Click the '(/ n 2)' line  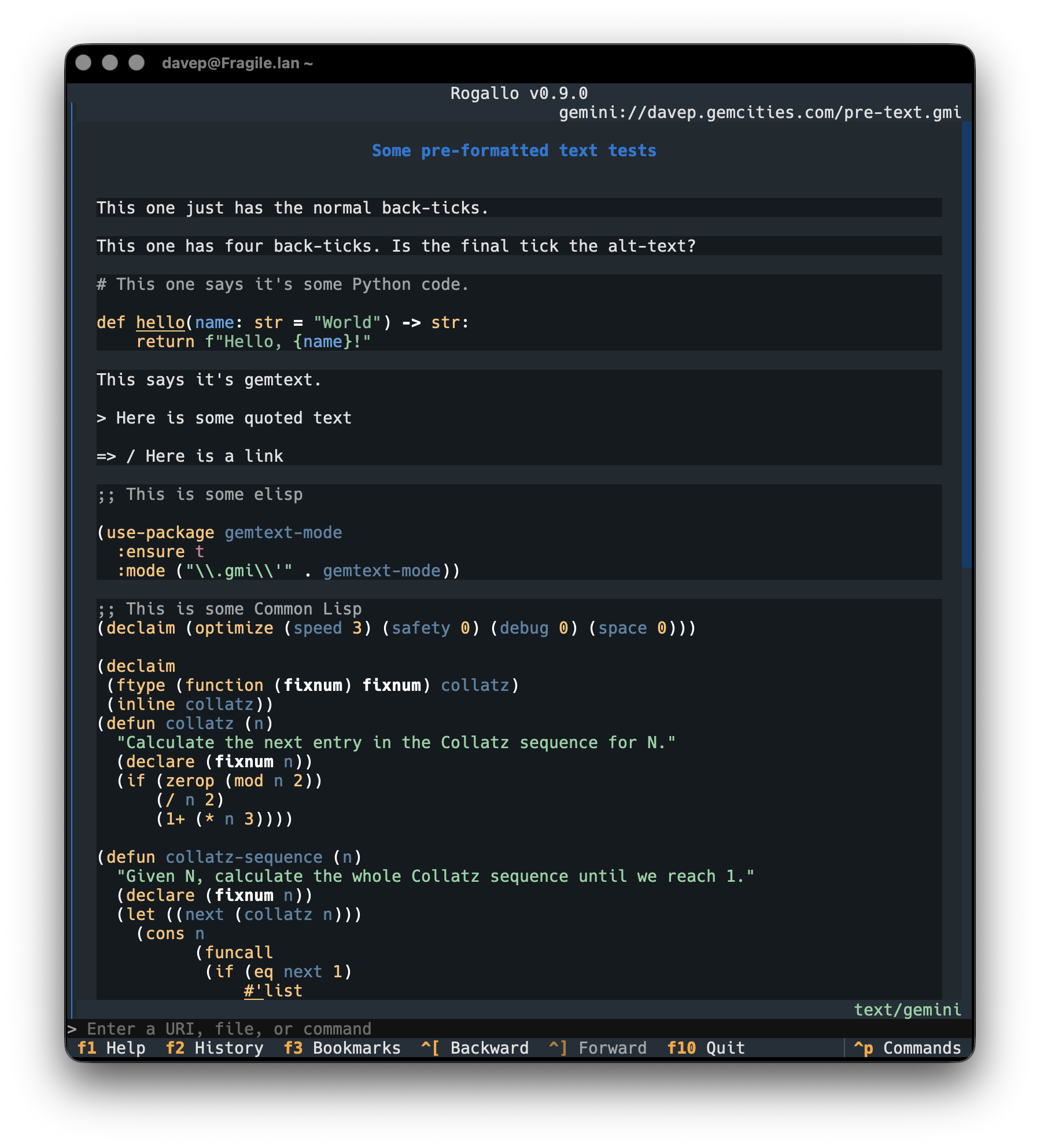tap(190, 800)
